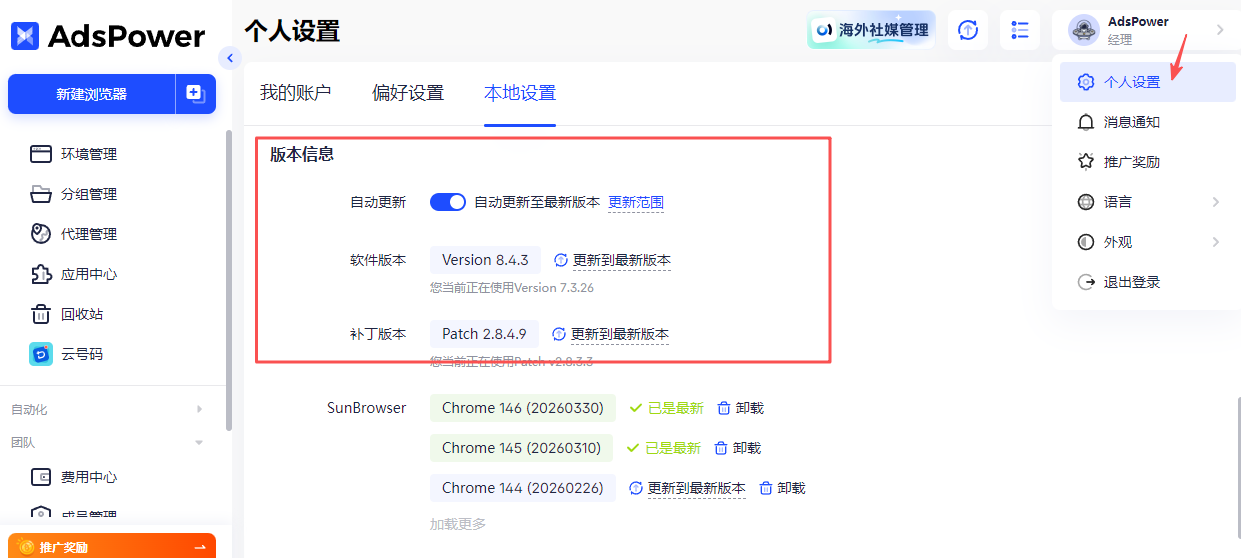Viewport: 1241px width, 558px height.
Task: Update Chrome 144 to latest version
Action: [x=697, y=488]
